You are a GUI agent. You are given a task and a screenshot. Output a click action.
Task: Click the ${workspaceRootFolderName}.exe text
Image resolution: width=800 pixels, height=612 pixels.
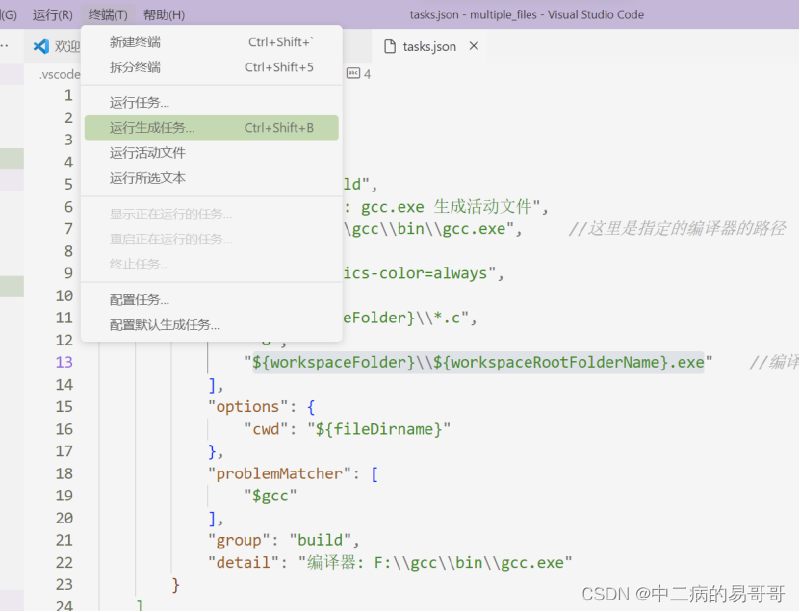pyautogui.click(x=569, y=362)
